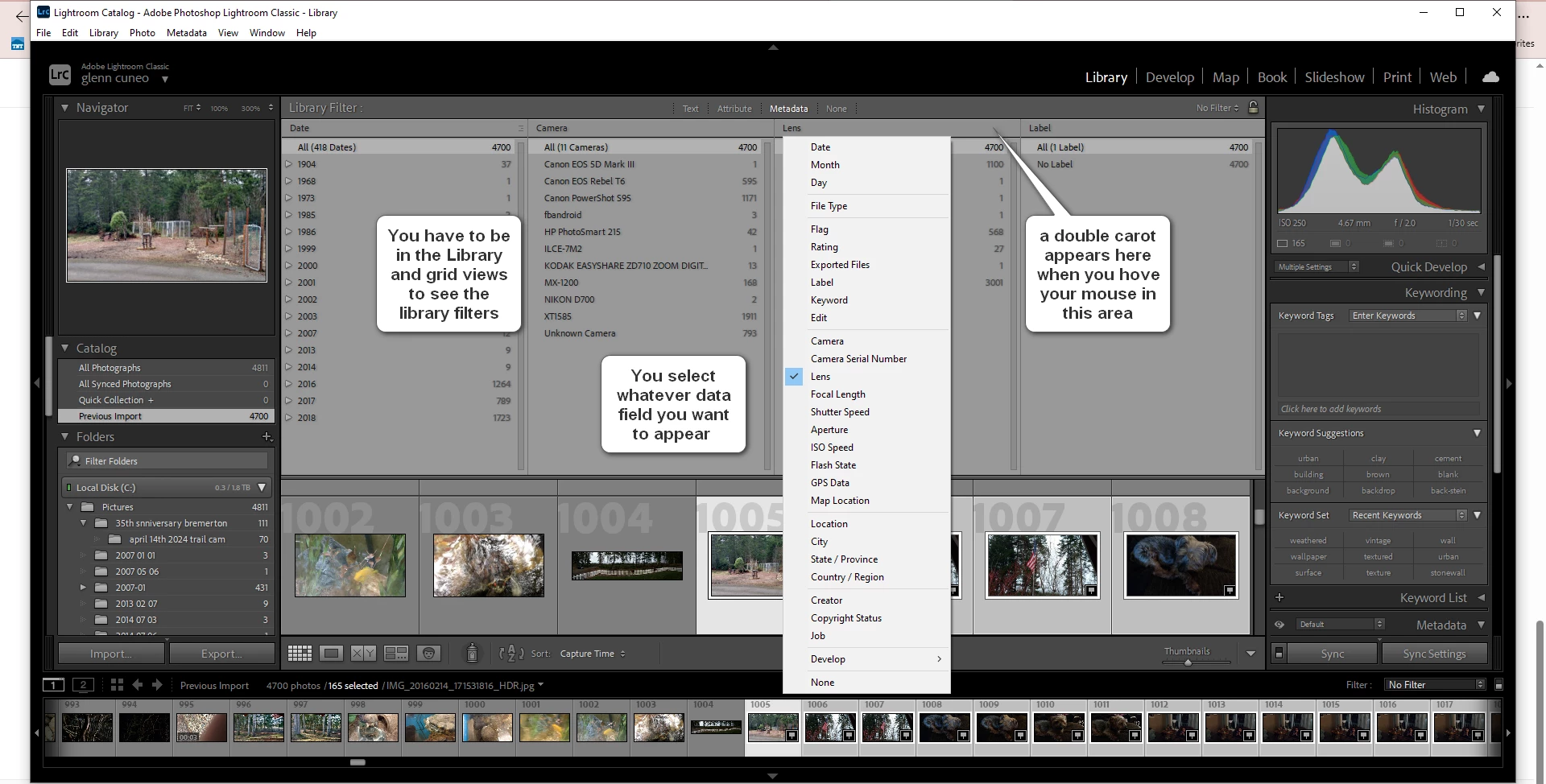Open the Photo menu in the menu bar
The width and height of the screenshot is (1546, 784).
click(142, 33)
